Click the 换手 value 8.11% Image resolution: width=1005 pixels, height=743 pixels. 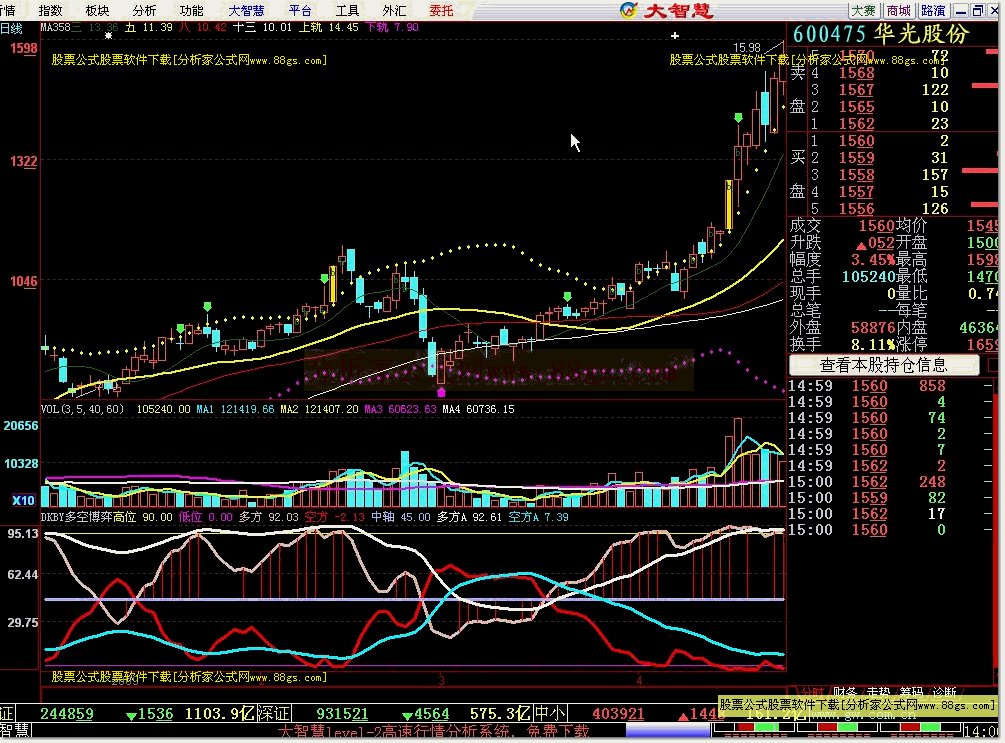coord(873,344)
